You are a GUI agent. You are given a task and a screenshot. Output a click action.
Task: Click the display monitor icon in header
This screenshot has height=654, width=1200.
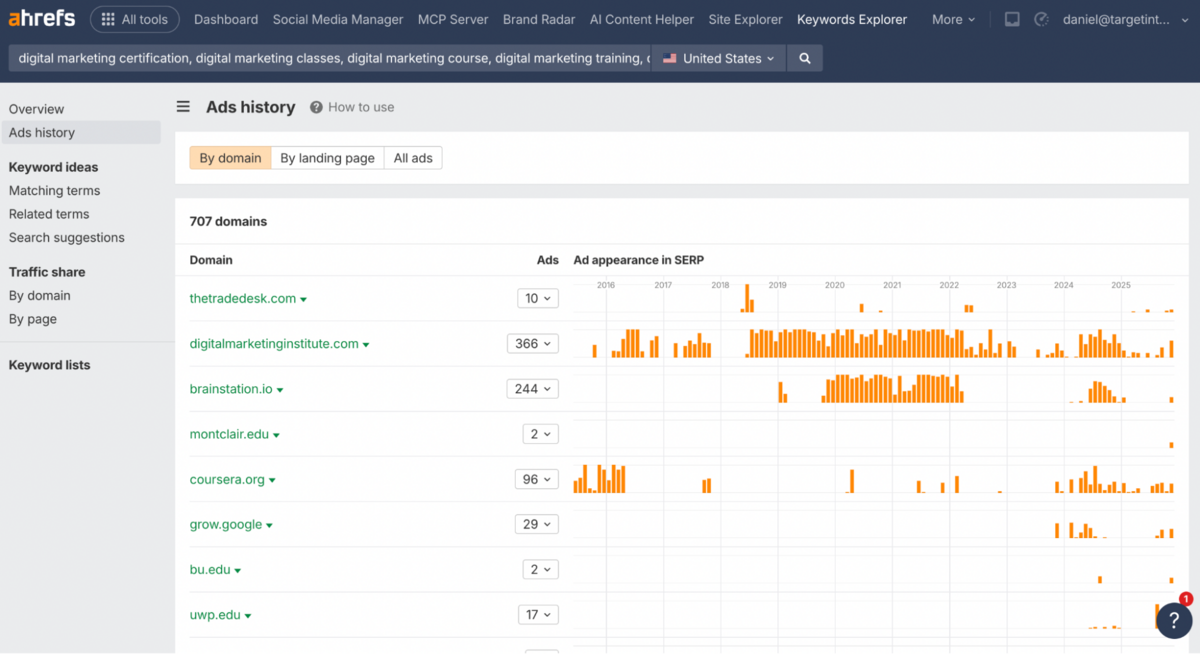point(1012,19)
